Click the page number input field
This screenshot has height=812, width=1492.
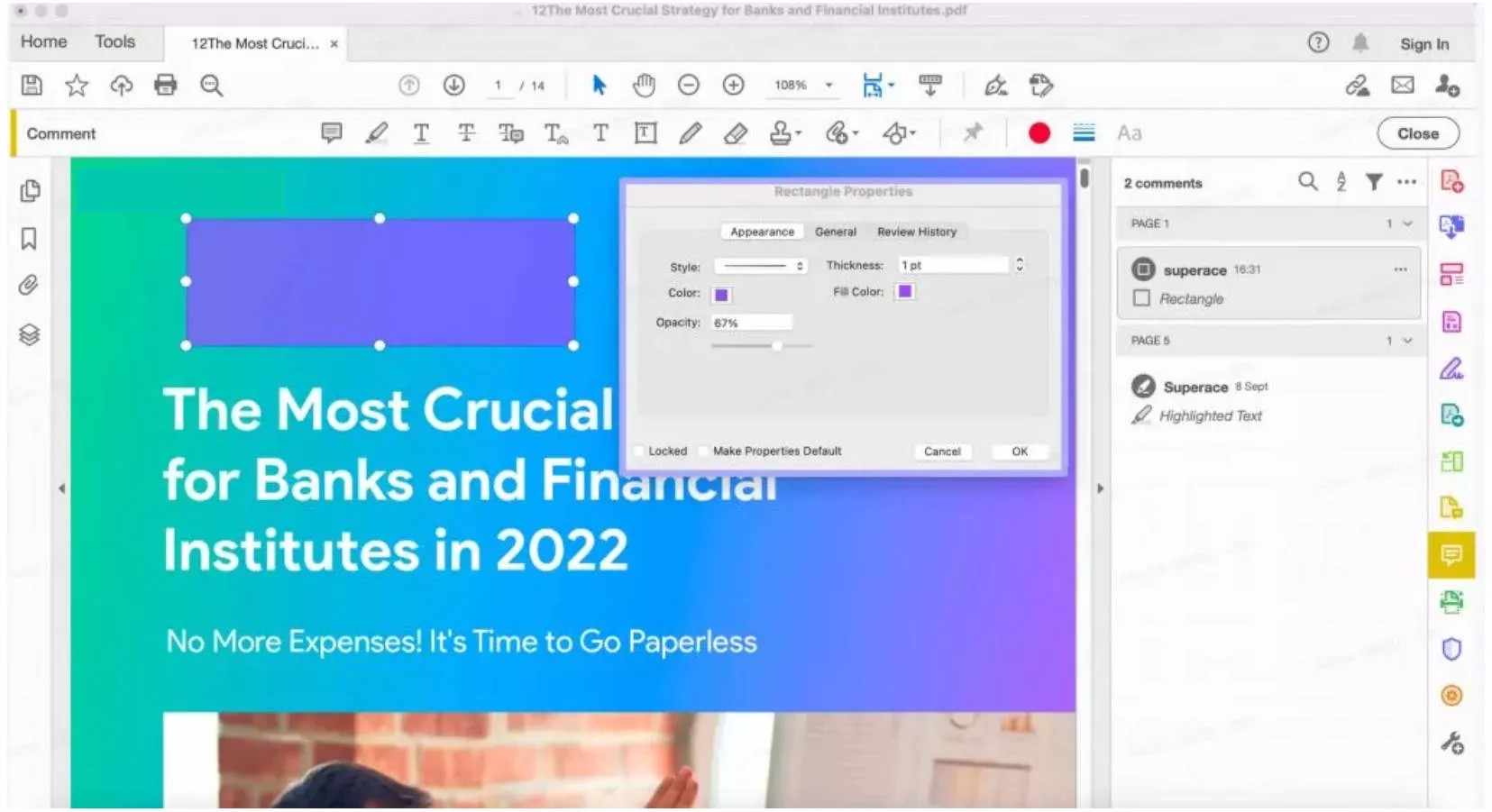(499, 86)
